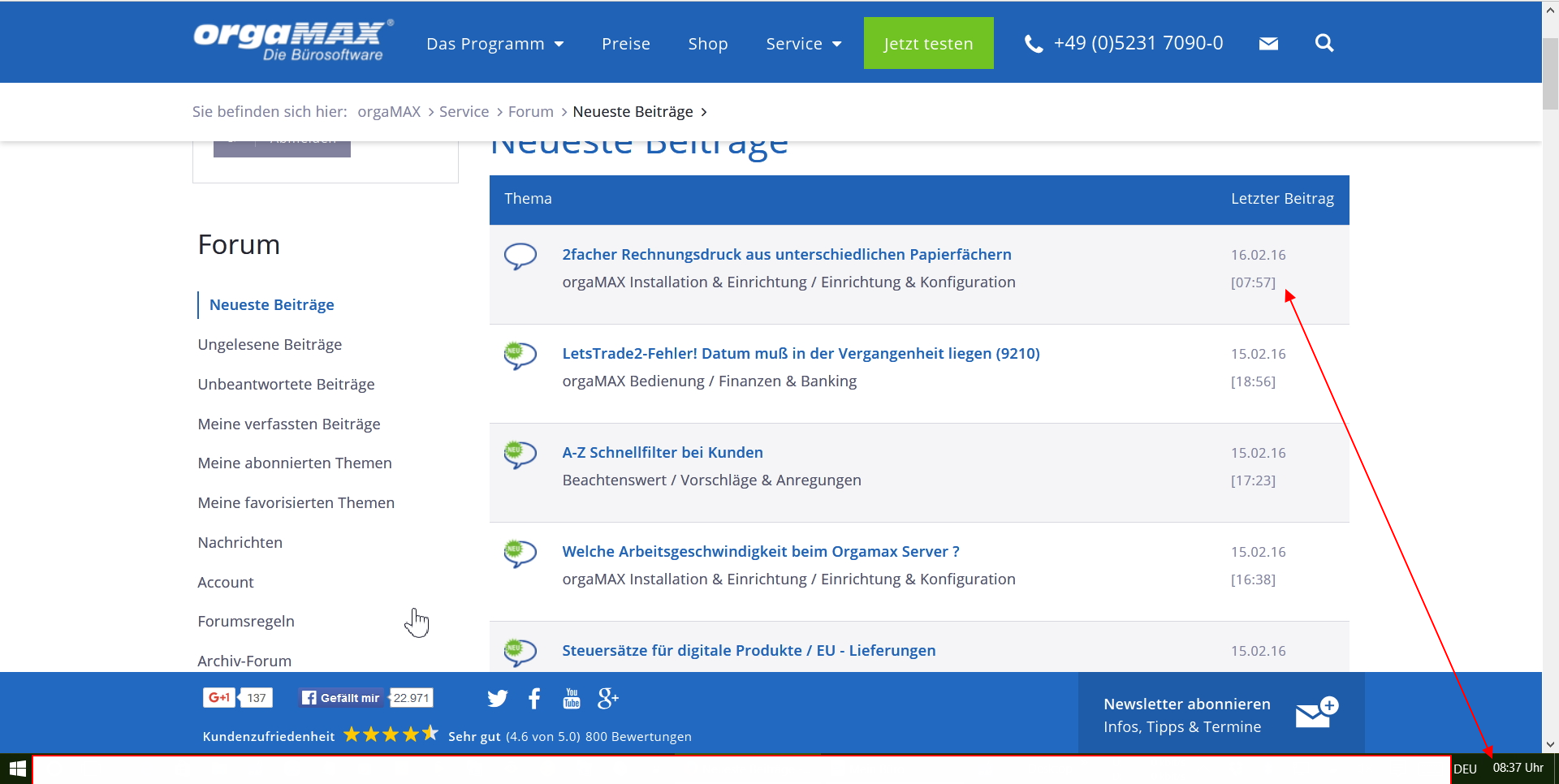Click NEU bubble icon for Steuersätze thread
1559x784 pixels.
(x=520, y=653)
